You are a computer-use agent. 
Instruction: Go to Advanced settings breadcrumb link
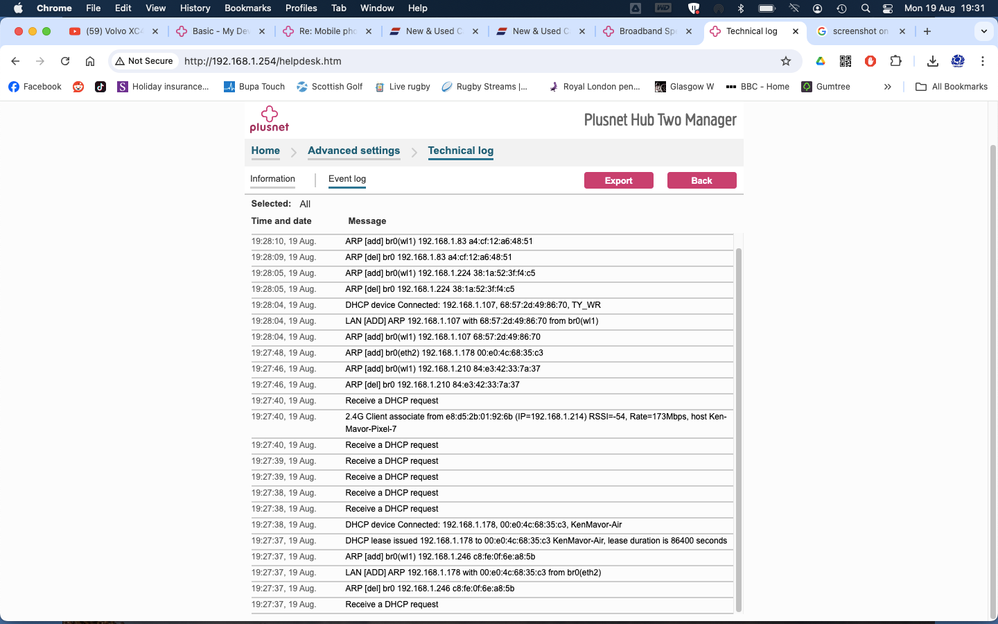pos(353,151)
